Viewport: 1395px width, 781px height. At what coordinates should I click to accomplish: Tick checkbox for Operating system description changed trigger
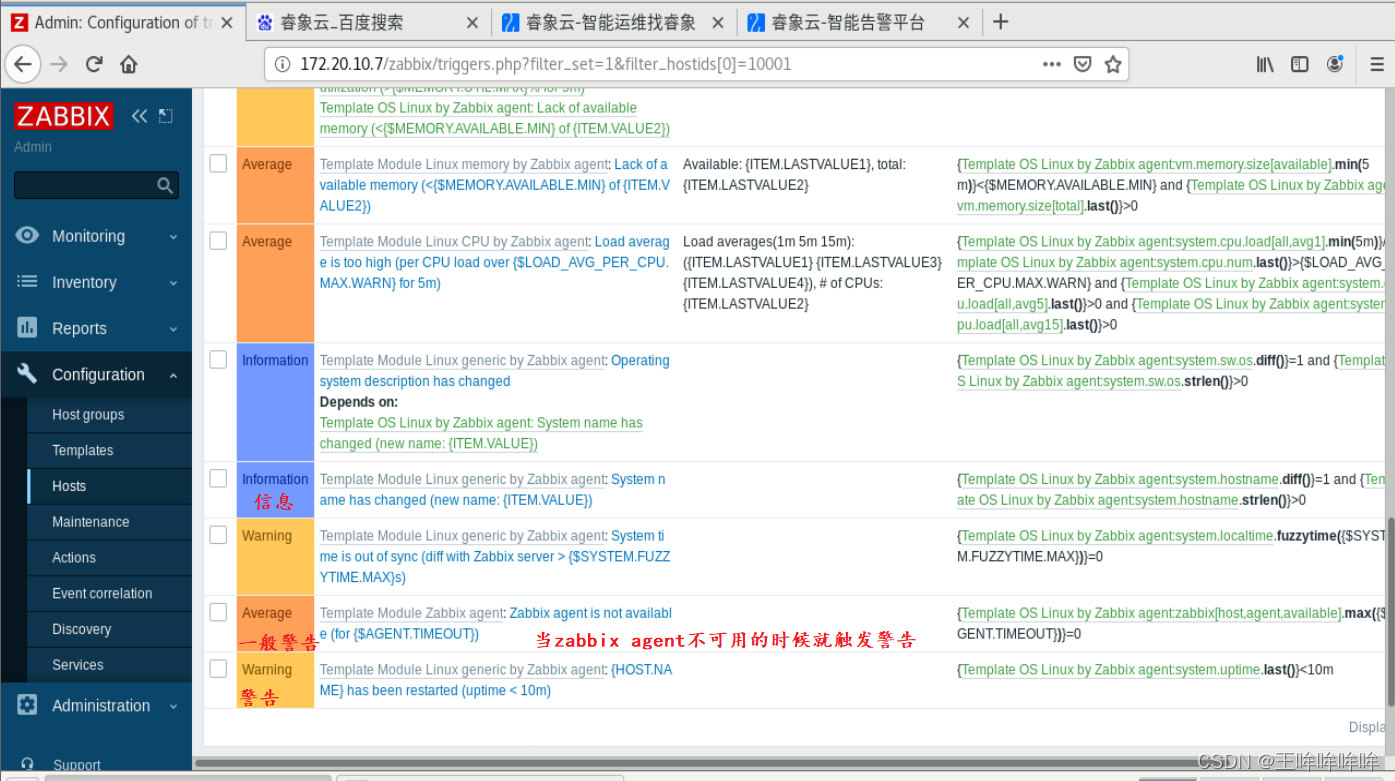pyautogui.click(x=218, y=359)
